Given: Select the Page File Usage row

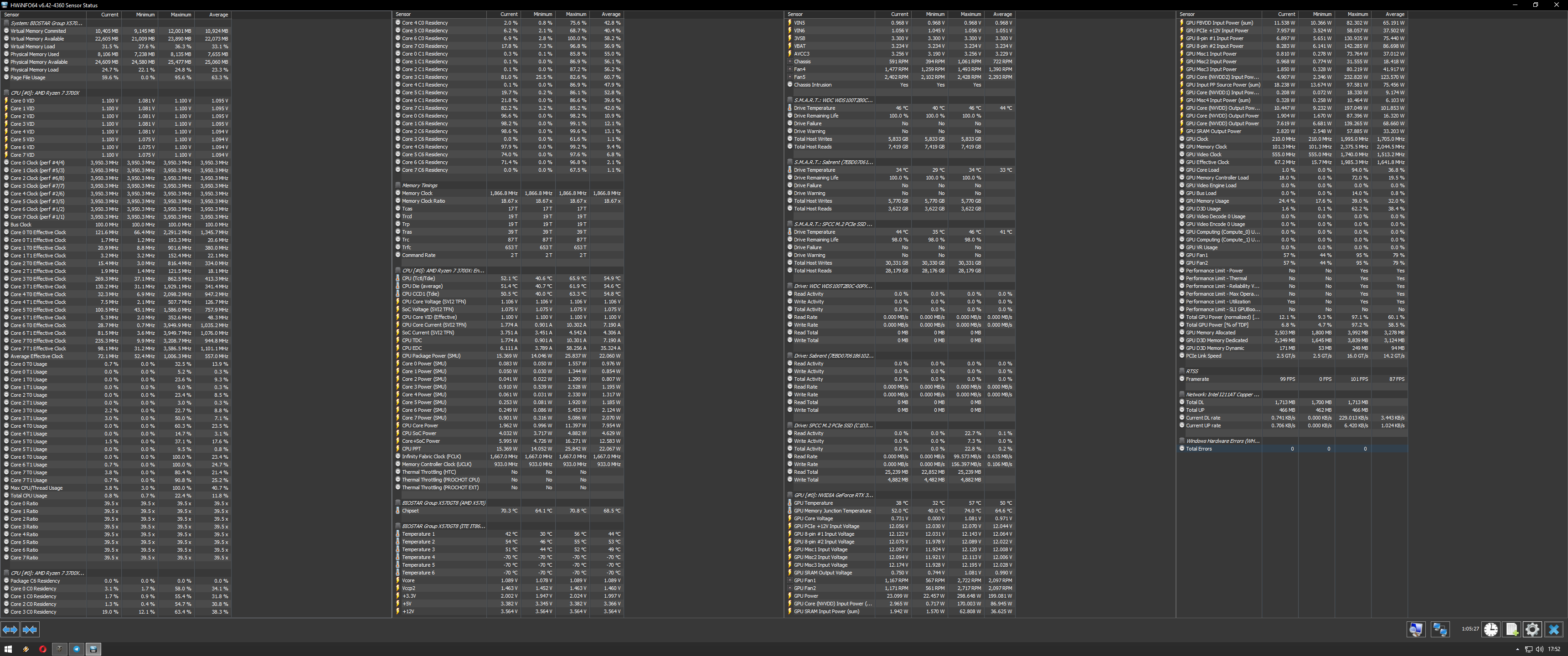Looking at the screenshot, I should 116,77.
